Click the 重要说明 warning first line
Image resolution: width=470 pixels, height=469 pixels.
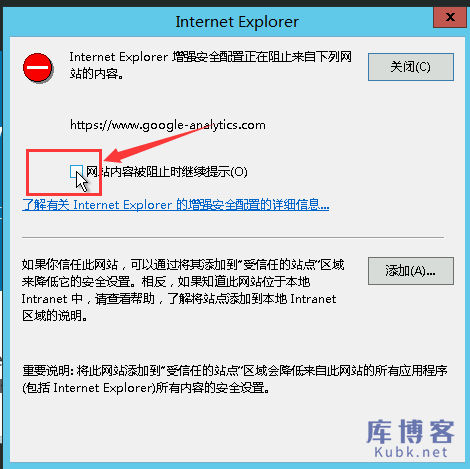point(235,371)
